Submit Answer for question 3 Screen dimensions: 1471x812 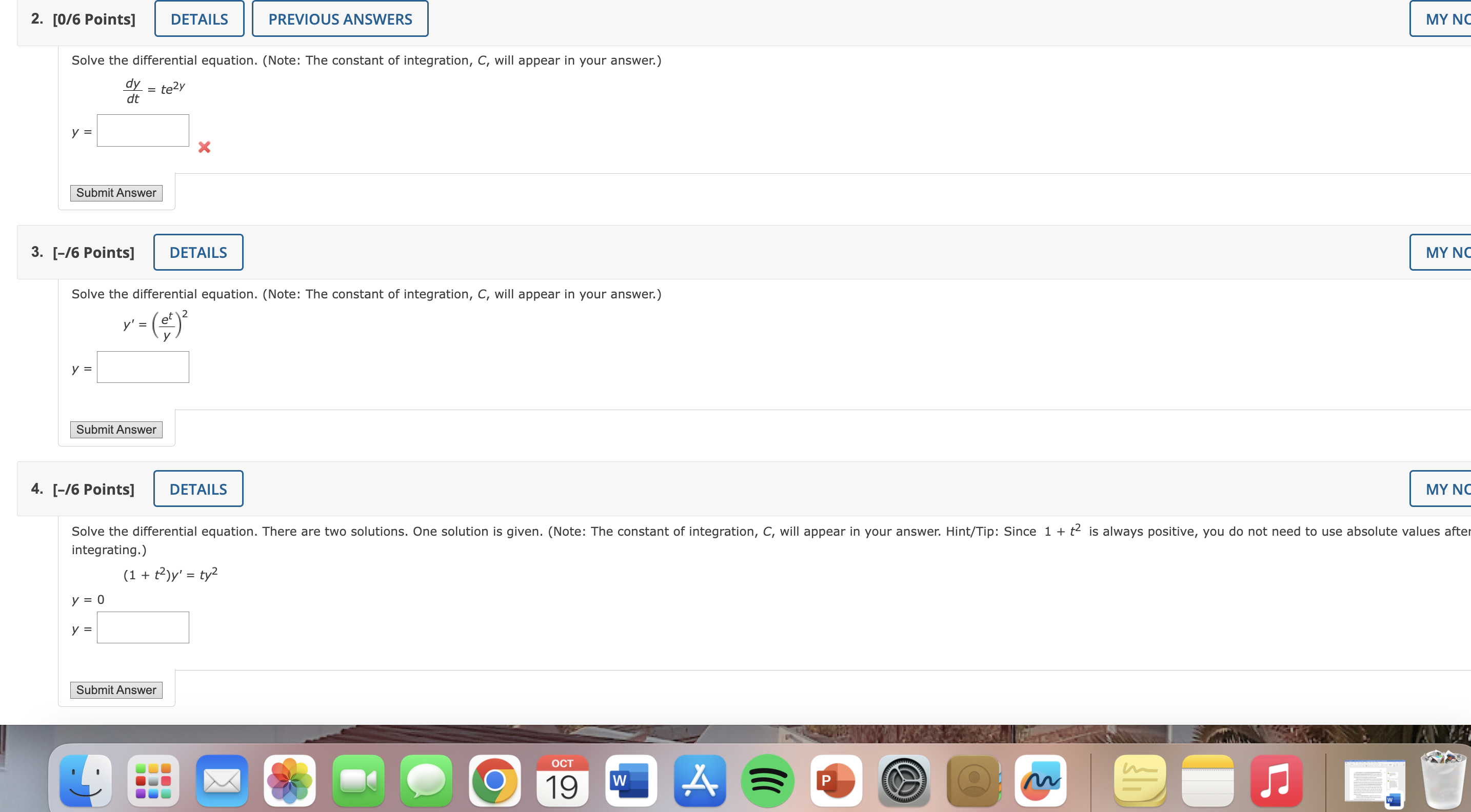click(x=116, y=429)
